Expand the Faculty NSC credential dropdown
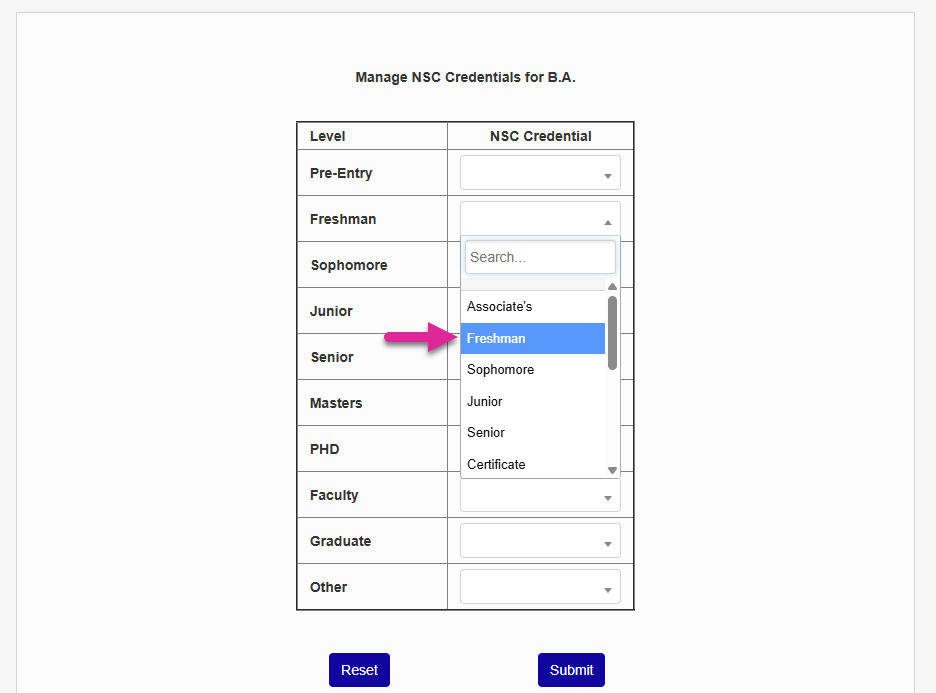Screen dimensions: 936x693 (540, 495)
